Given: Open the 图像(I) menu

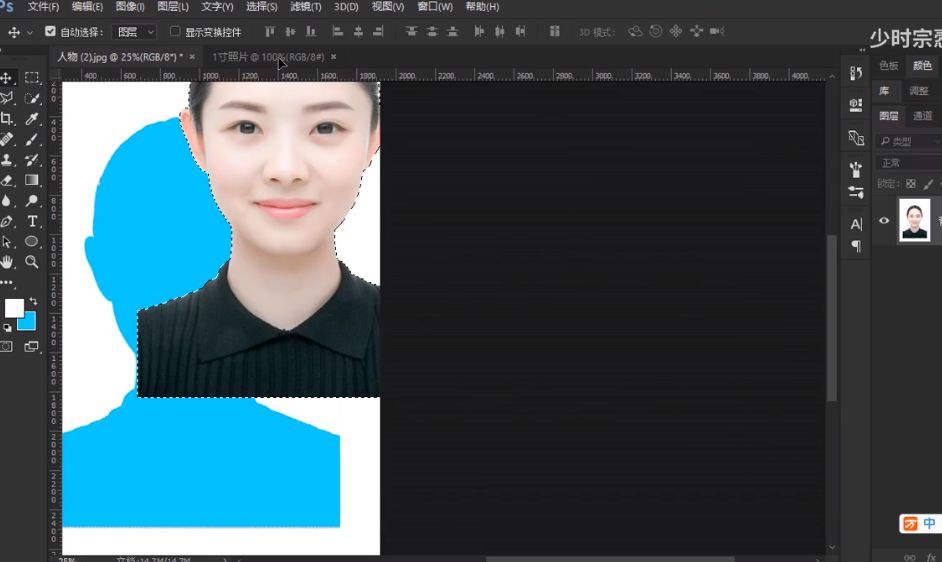Looking at the screenshot, I should (x=130, y=7).
